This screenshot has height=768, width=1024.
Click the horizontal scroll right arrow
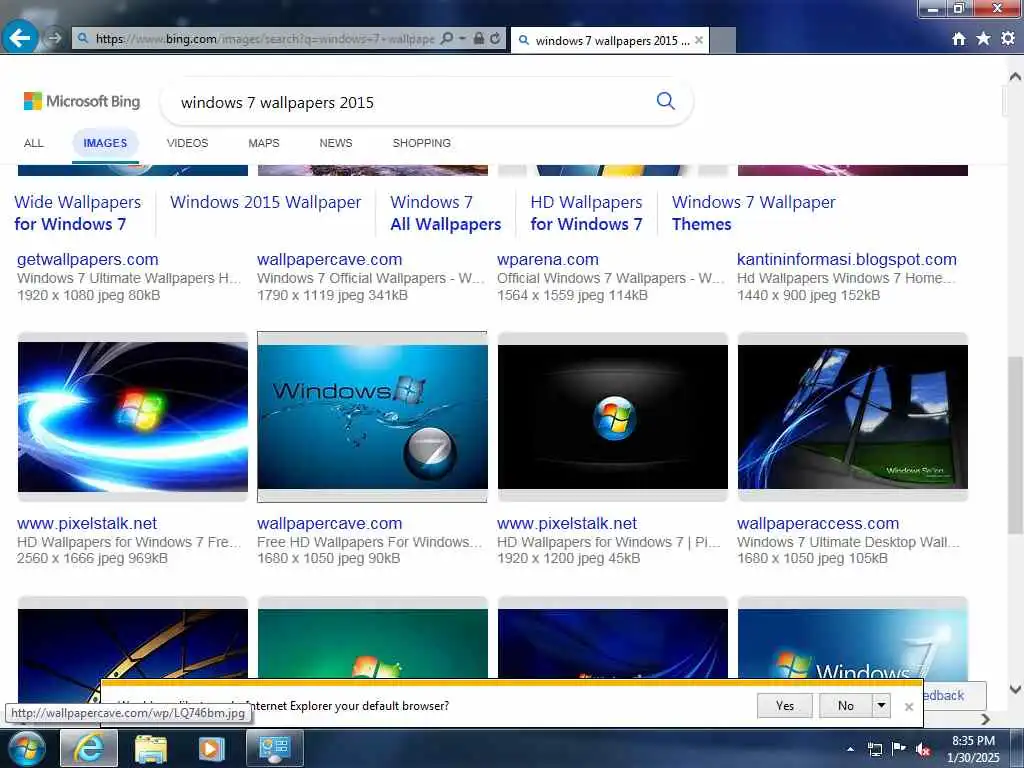tap(985, 719)
